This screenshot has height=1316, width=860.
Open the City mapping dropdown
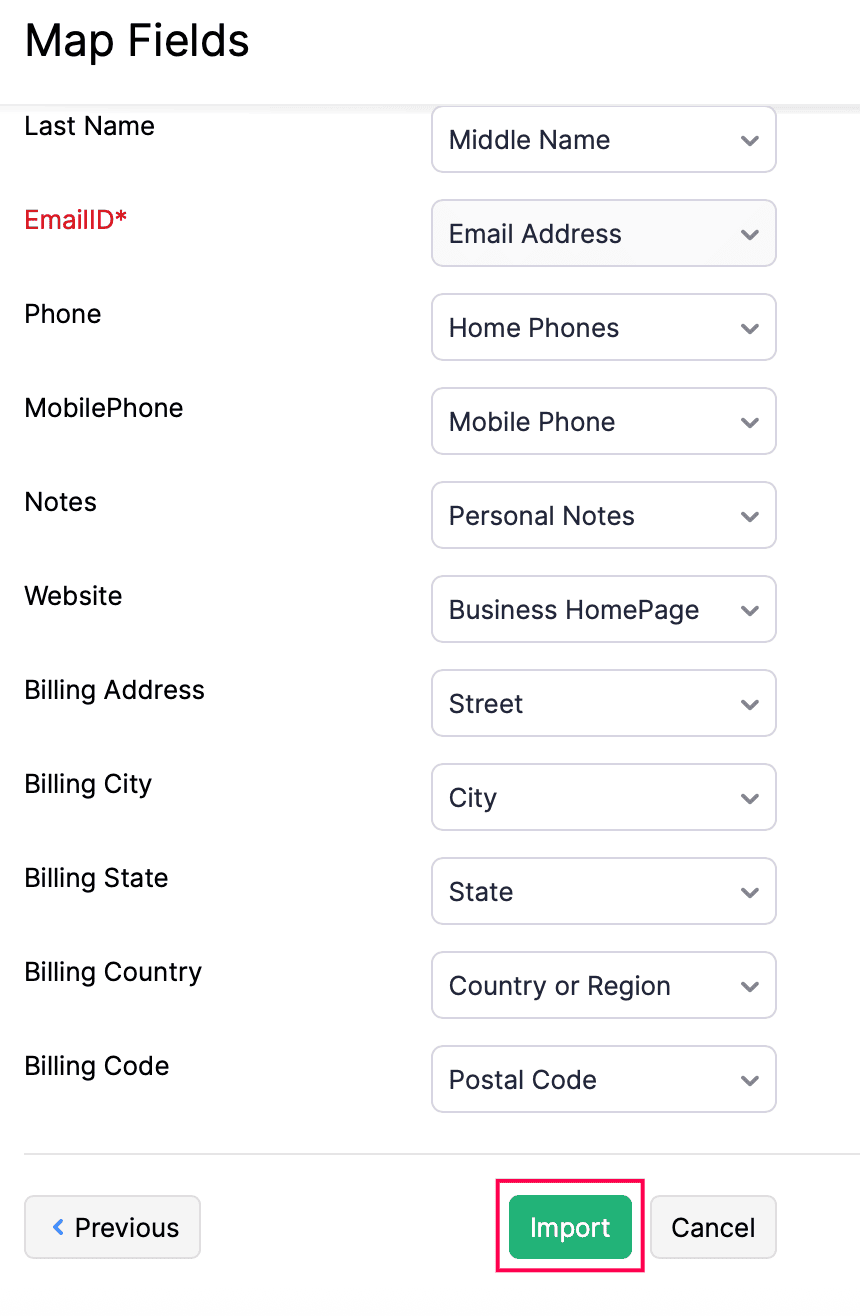(x=603, y=798)
